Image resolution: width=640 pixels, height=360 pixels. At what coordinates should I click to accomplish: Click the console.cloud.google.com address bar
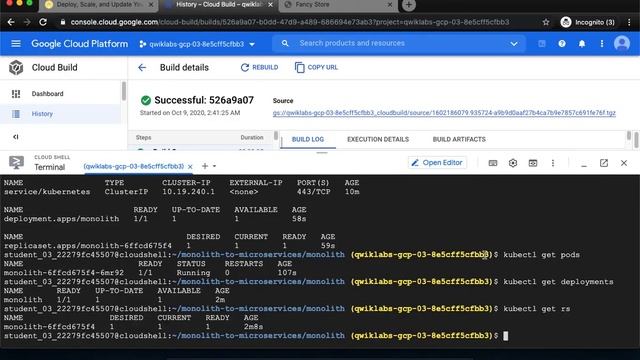click(290, 22)
